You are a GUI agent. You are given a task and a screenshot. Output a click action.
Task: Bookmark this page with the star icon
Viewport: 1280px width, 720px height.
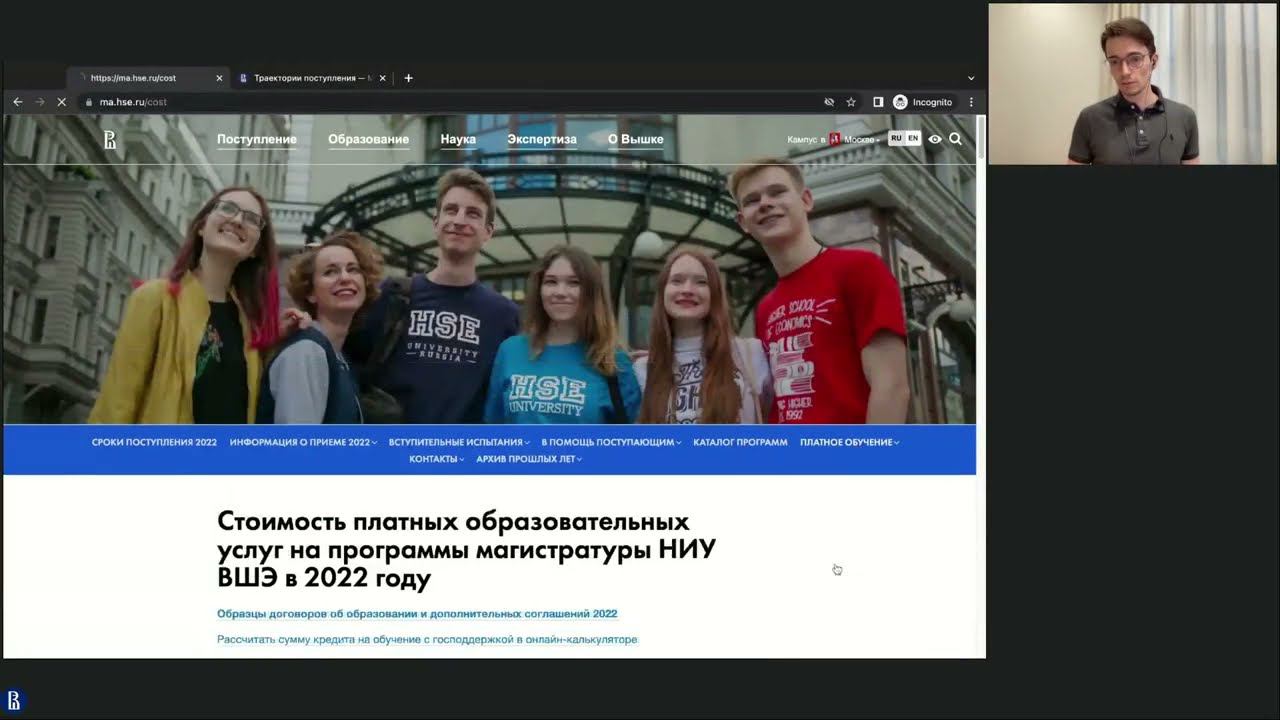pos(851,102)
